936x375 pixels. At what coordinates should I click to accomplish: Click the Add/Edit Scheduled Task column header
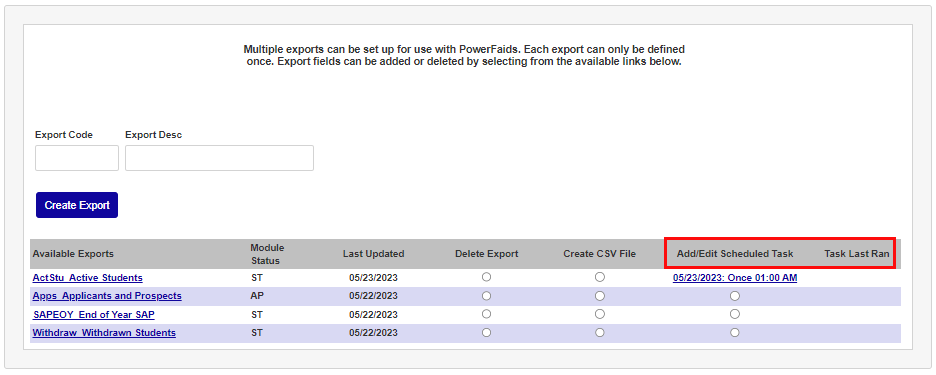pos(735,254)
